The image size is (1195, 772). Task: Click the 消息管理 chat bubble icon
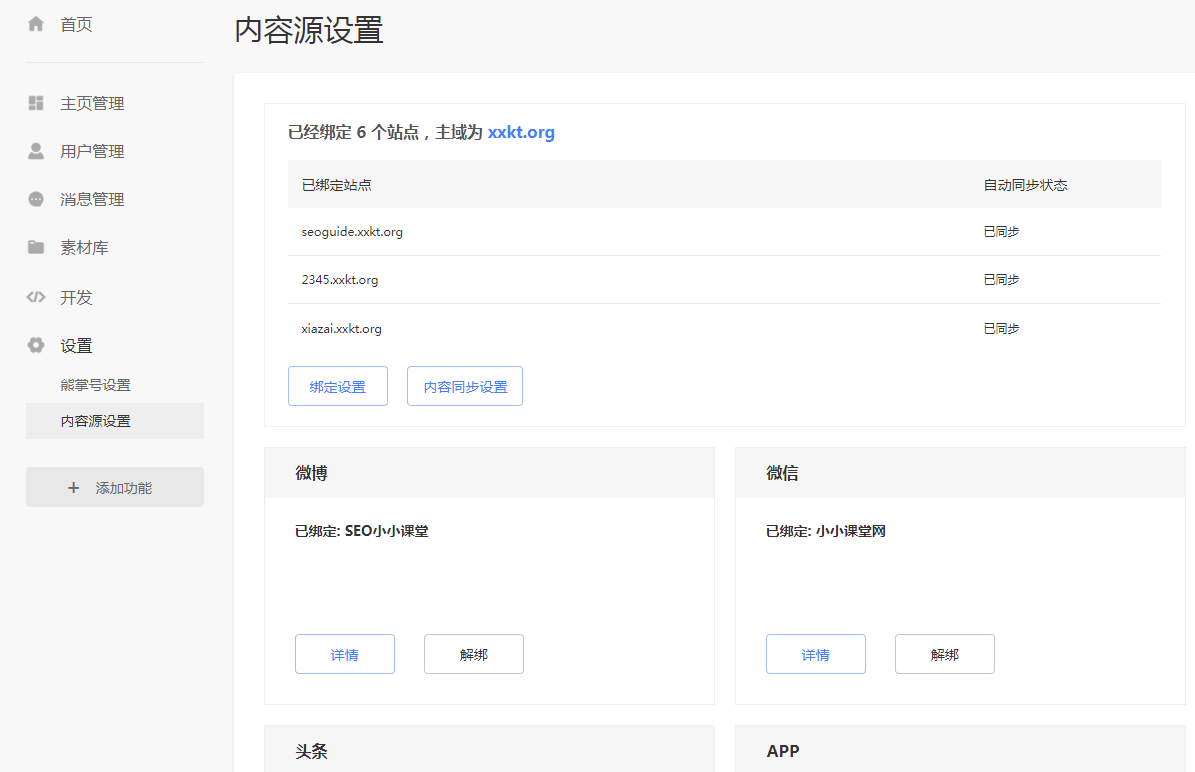[36, 199]
